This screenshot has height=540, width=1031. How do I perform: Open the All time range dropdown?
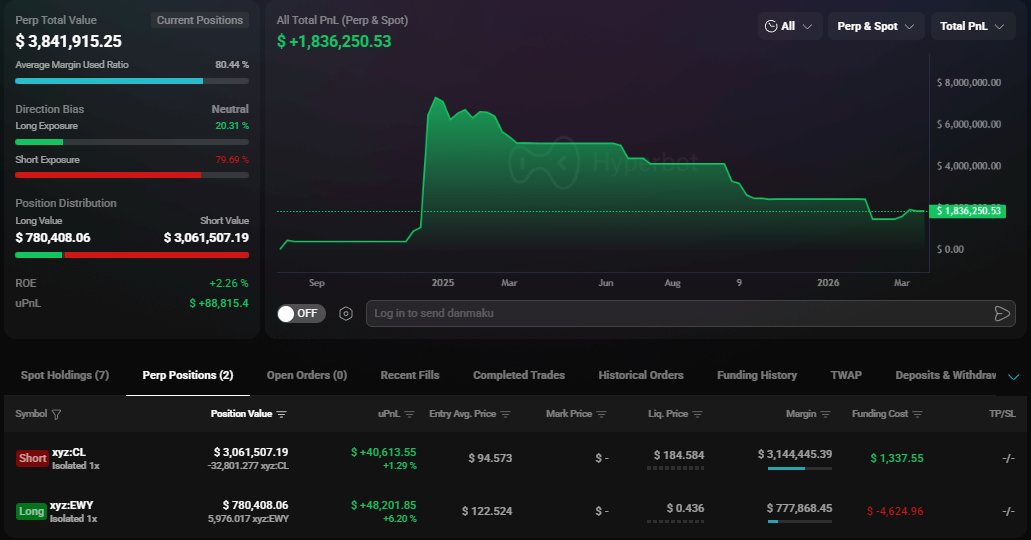point(790,26)
